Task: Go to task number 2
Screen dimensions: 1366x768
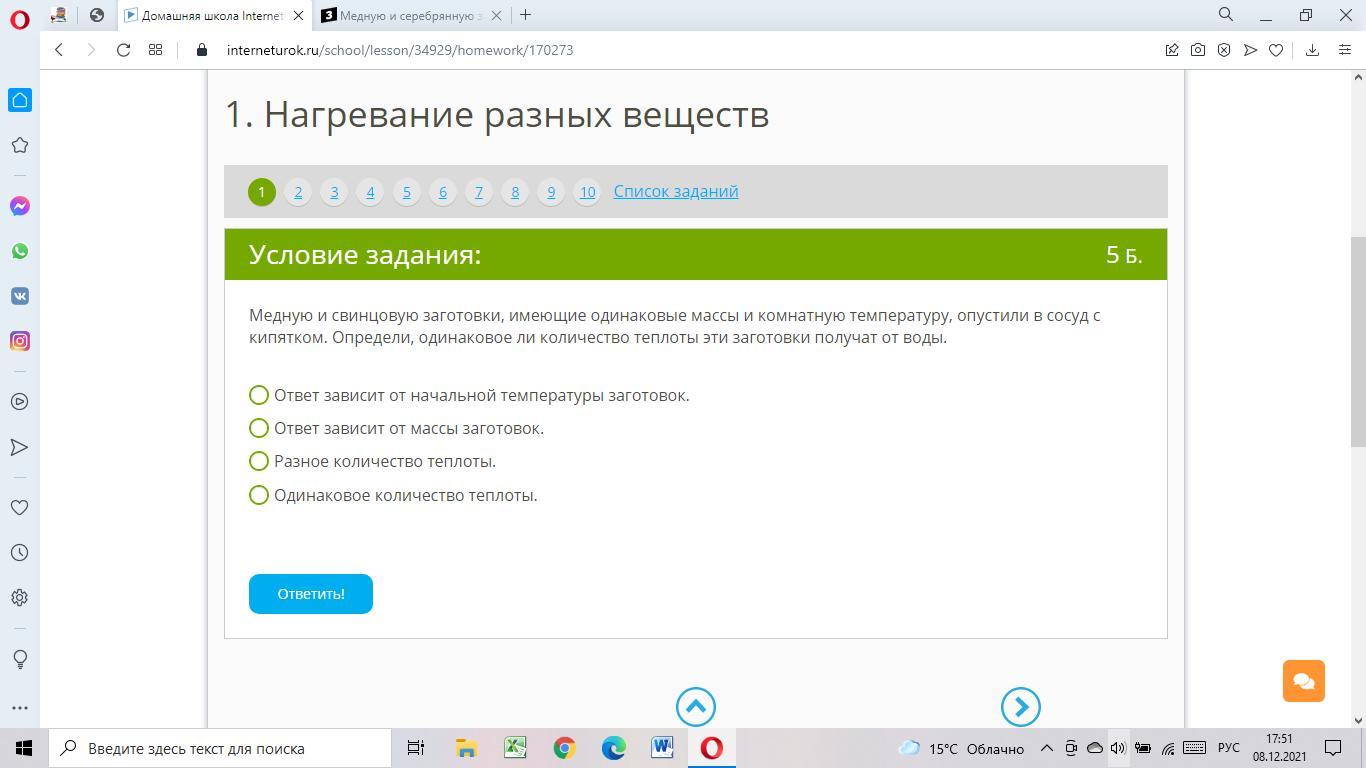Action: pos(298,192)
